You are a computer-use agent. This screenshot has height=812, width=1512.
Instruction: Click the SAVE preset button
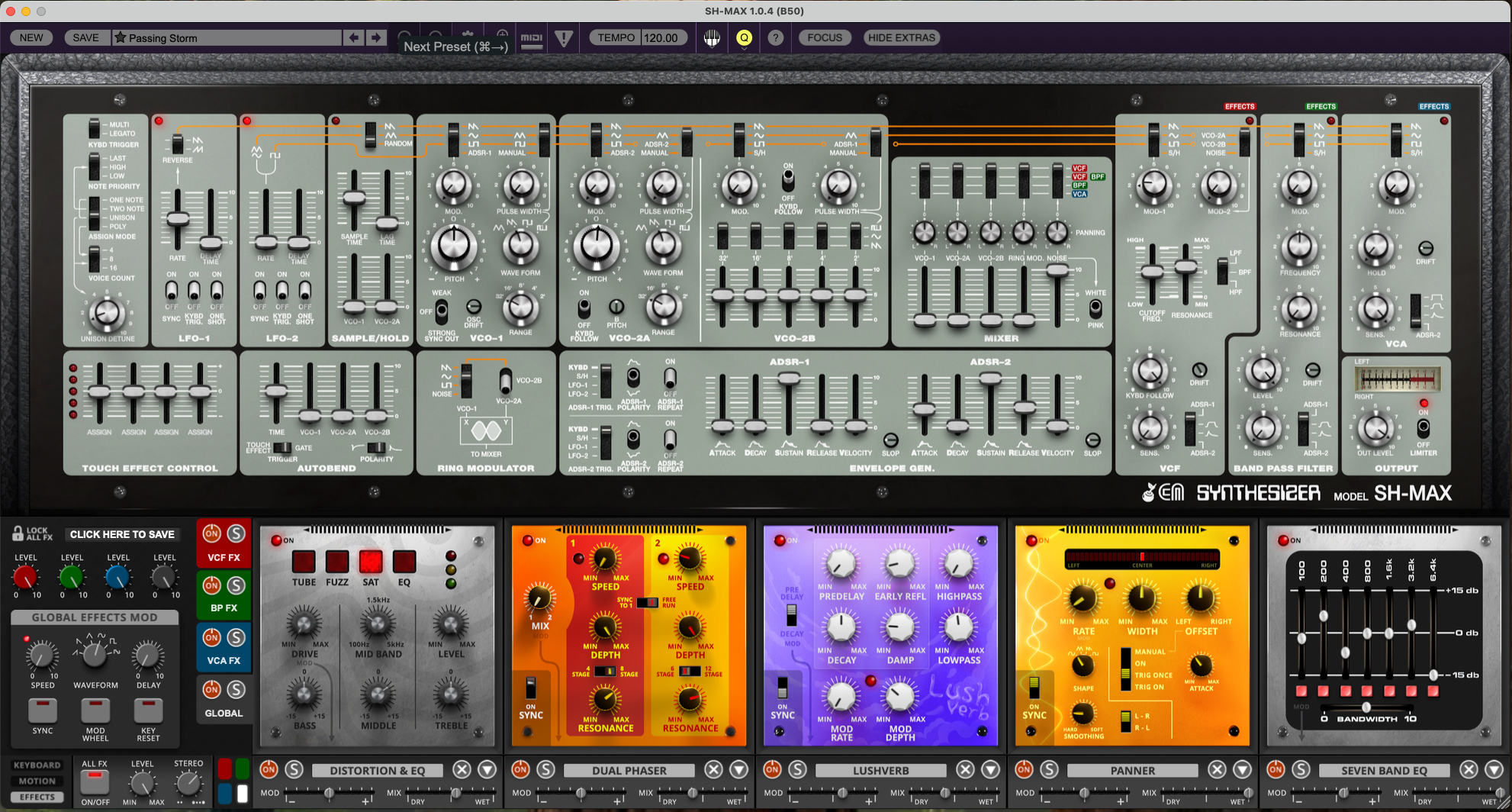click(x=85, y=37)
